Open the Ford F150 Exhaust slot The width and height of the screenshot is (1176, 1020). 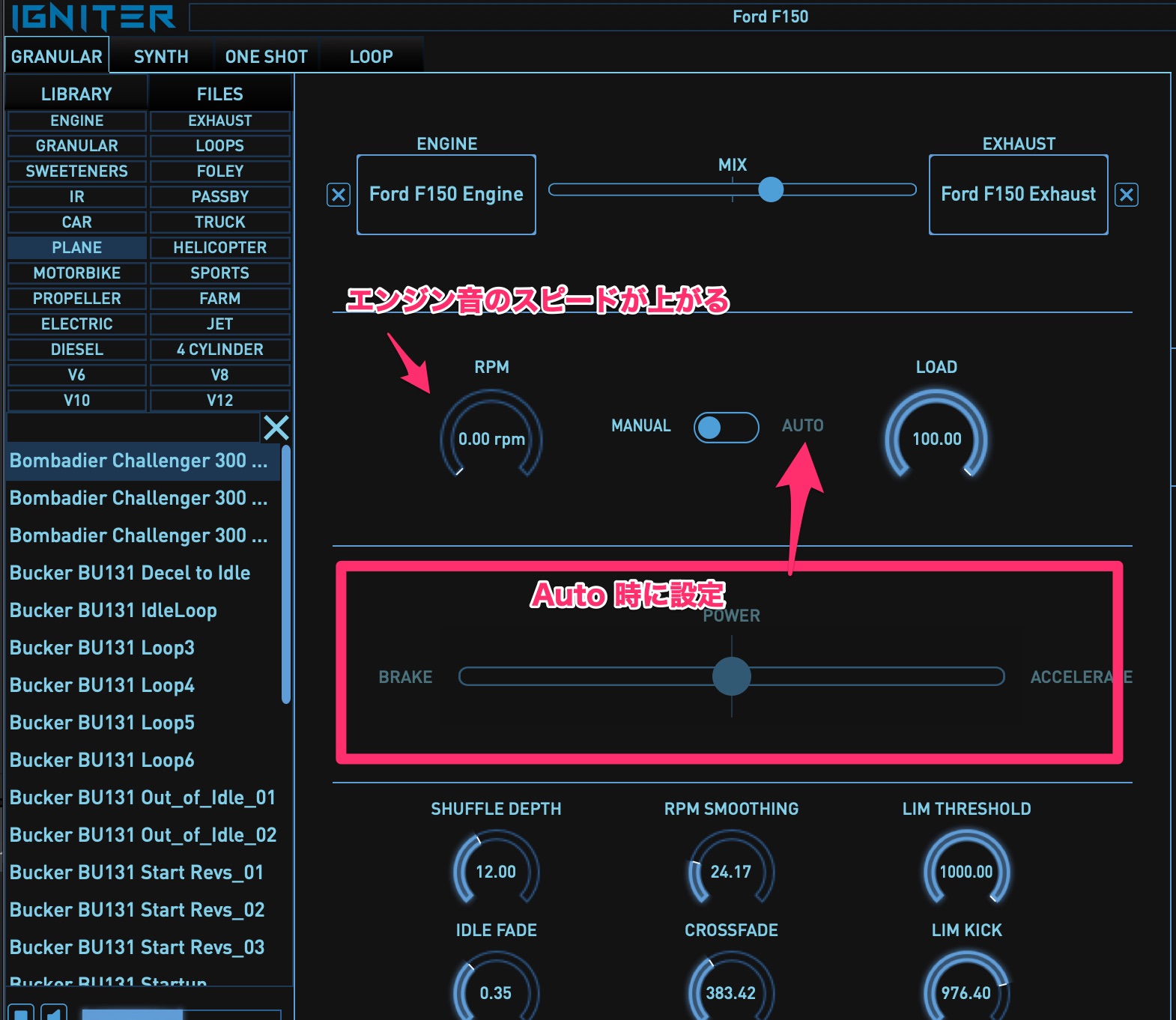[1019, 195]
